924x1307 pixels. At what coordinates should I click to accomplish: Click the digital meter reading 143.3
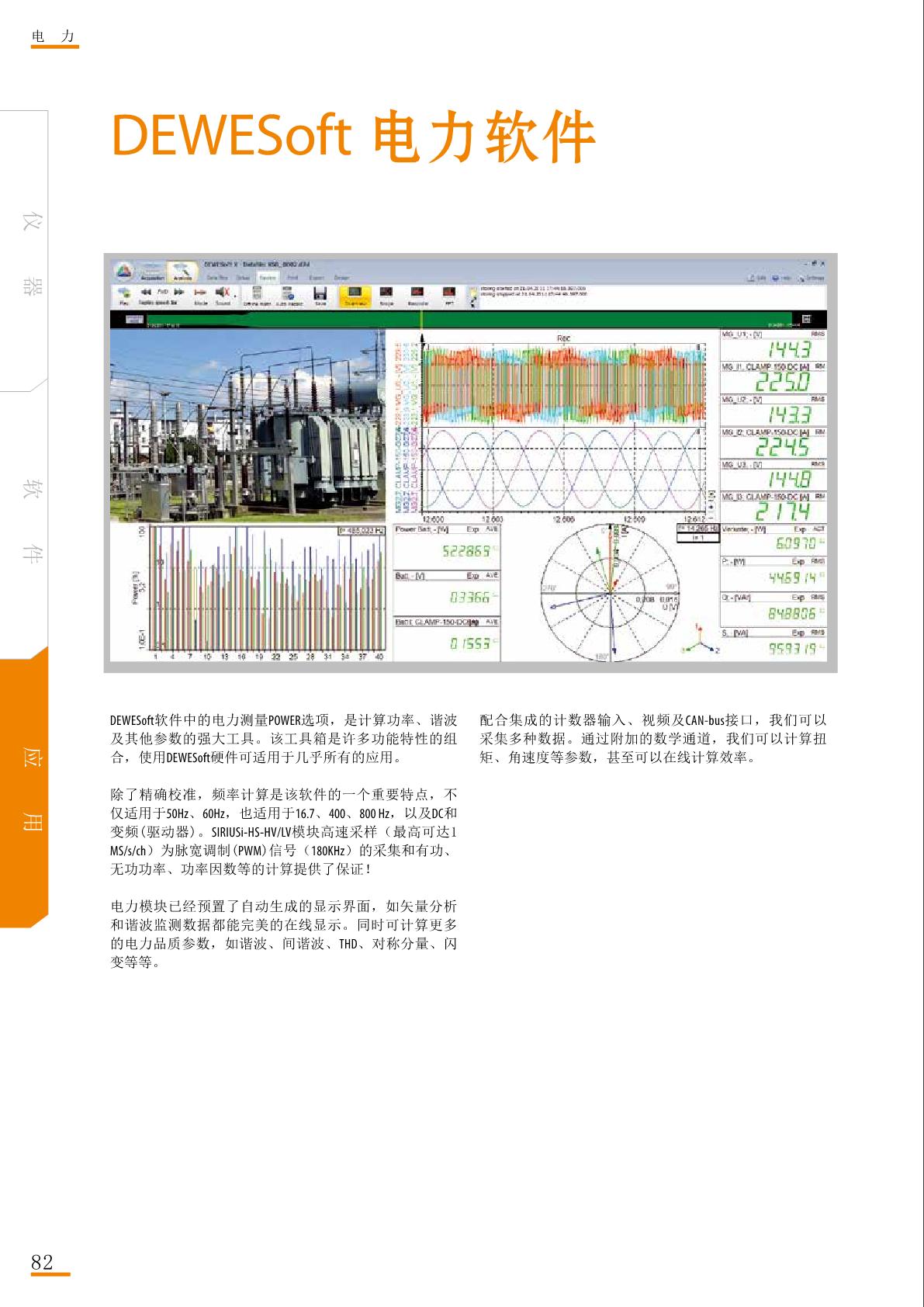[789, 414]
